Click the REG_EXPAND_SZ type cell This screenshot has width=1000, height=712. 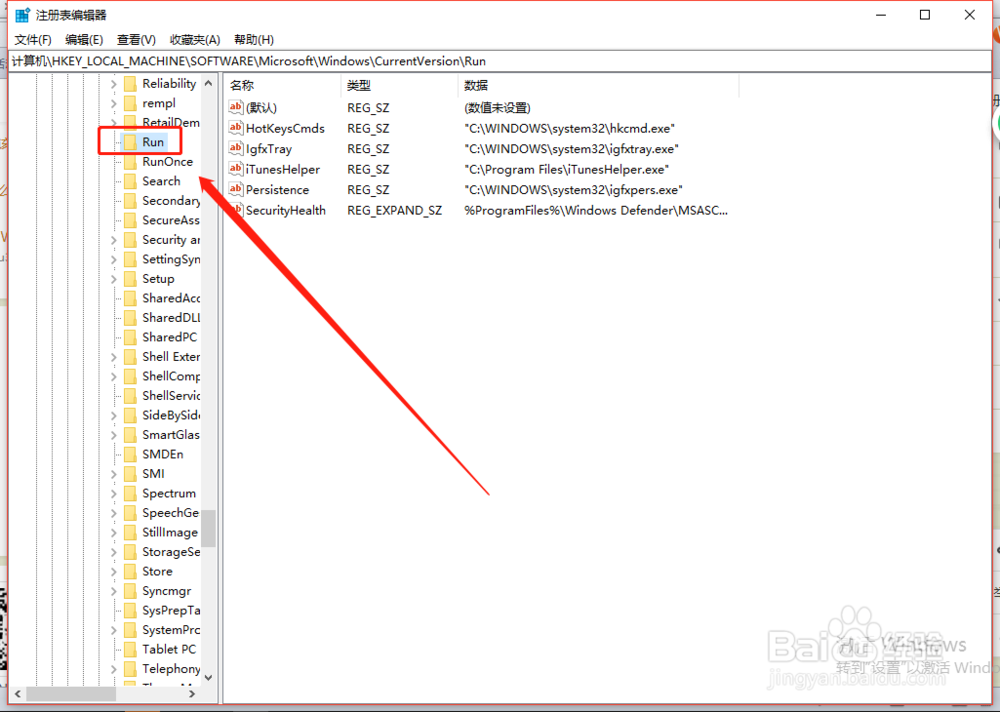coord(394,210)
